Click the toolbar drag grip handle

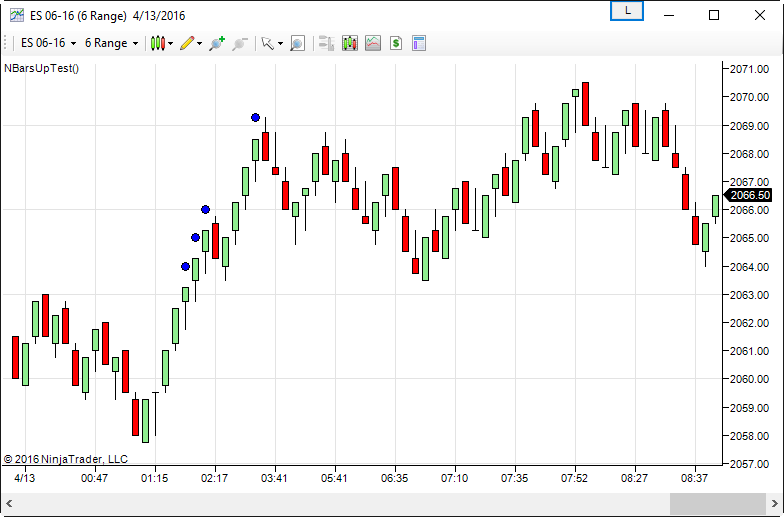point(6,44)
